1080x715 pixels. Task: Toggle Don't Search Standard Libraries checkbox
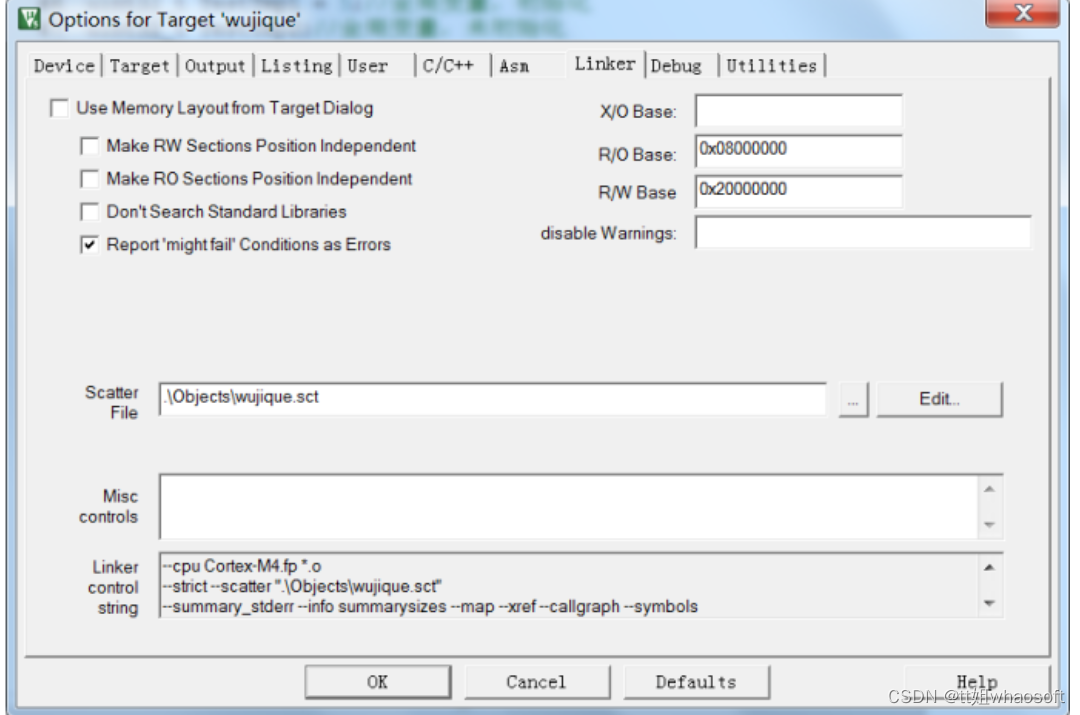90,212
